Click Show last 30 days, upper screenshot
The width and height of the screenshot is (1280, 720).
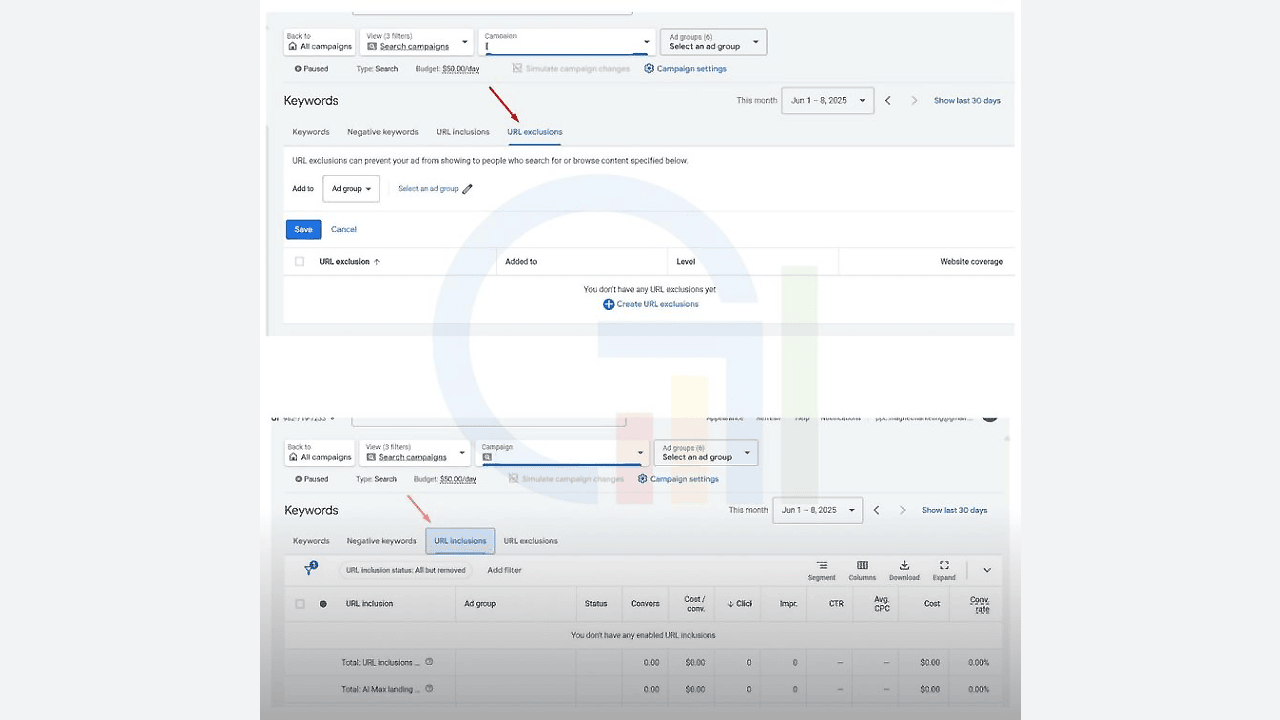click(967, 101)
